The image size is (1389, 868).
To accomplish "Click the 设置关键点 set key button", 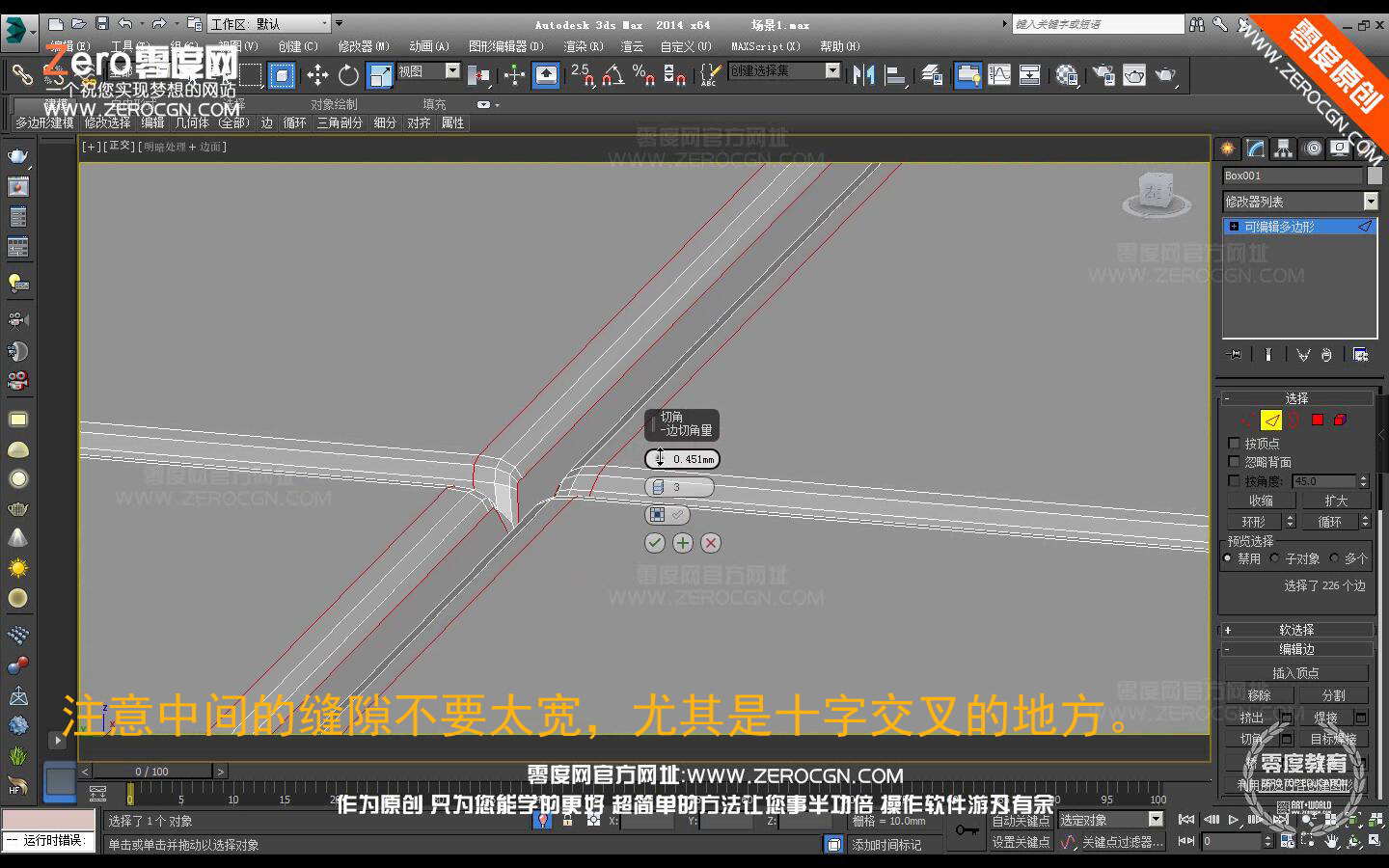I will tap(1021, 842).
